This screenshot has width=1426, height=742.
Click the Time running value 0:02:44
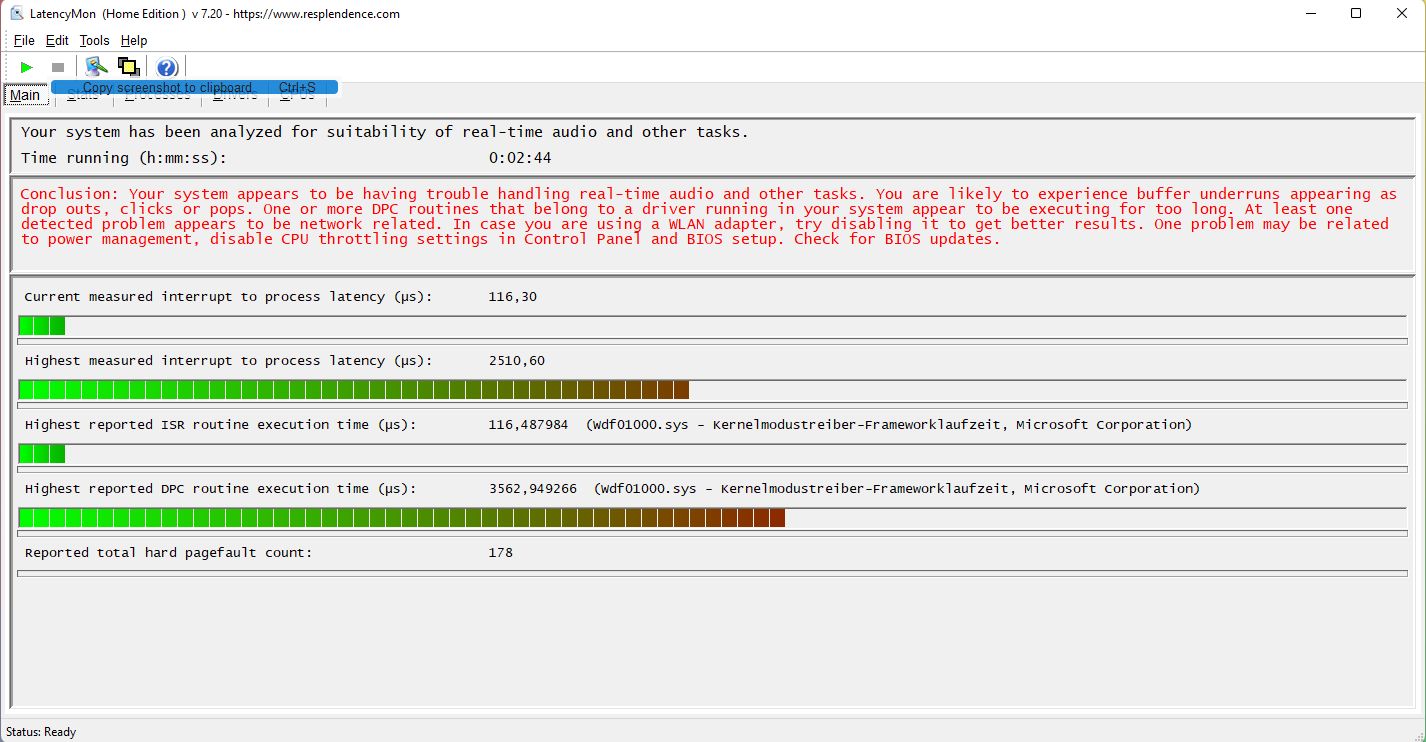[x=520, y=158]
